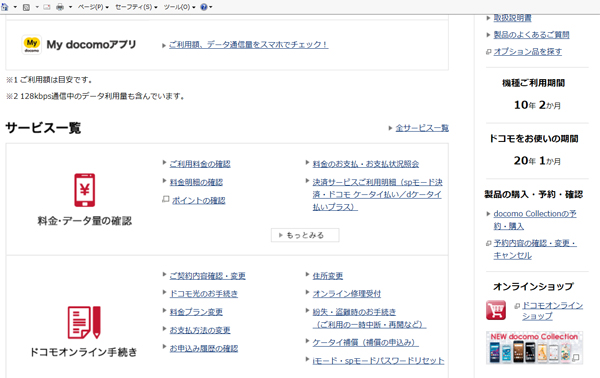Image resolution: width=600 pixels, height=378 pixels.
Task: Open the Home button dropdown arrow
Action: click(15, 7)
